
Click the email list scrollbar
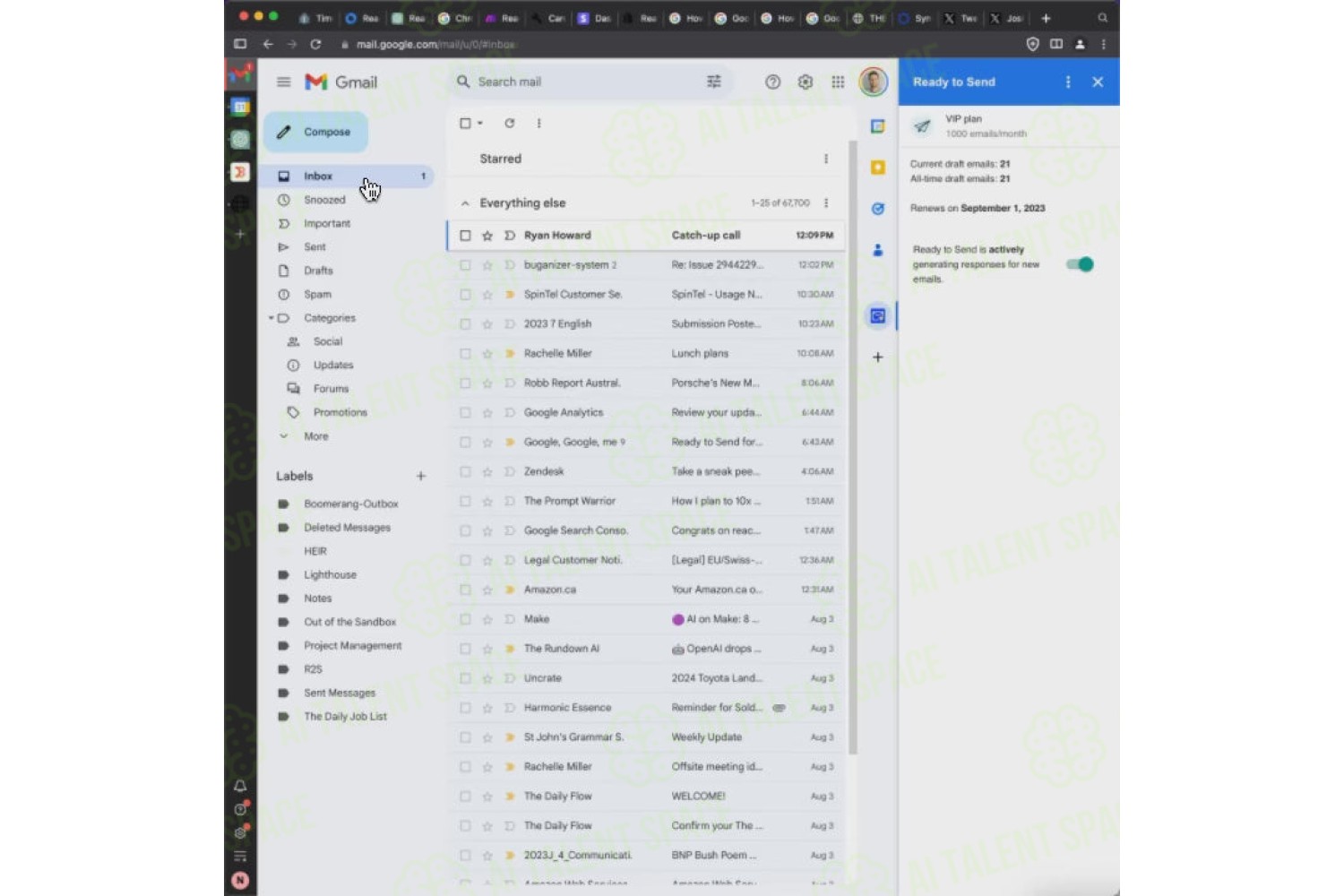tap(853, 448)
